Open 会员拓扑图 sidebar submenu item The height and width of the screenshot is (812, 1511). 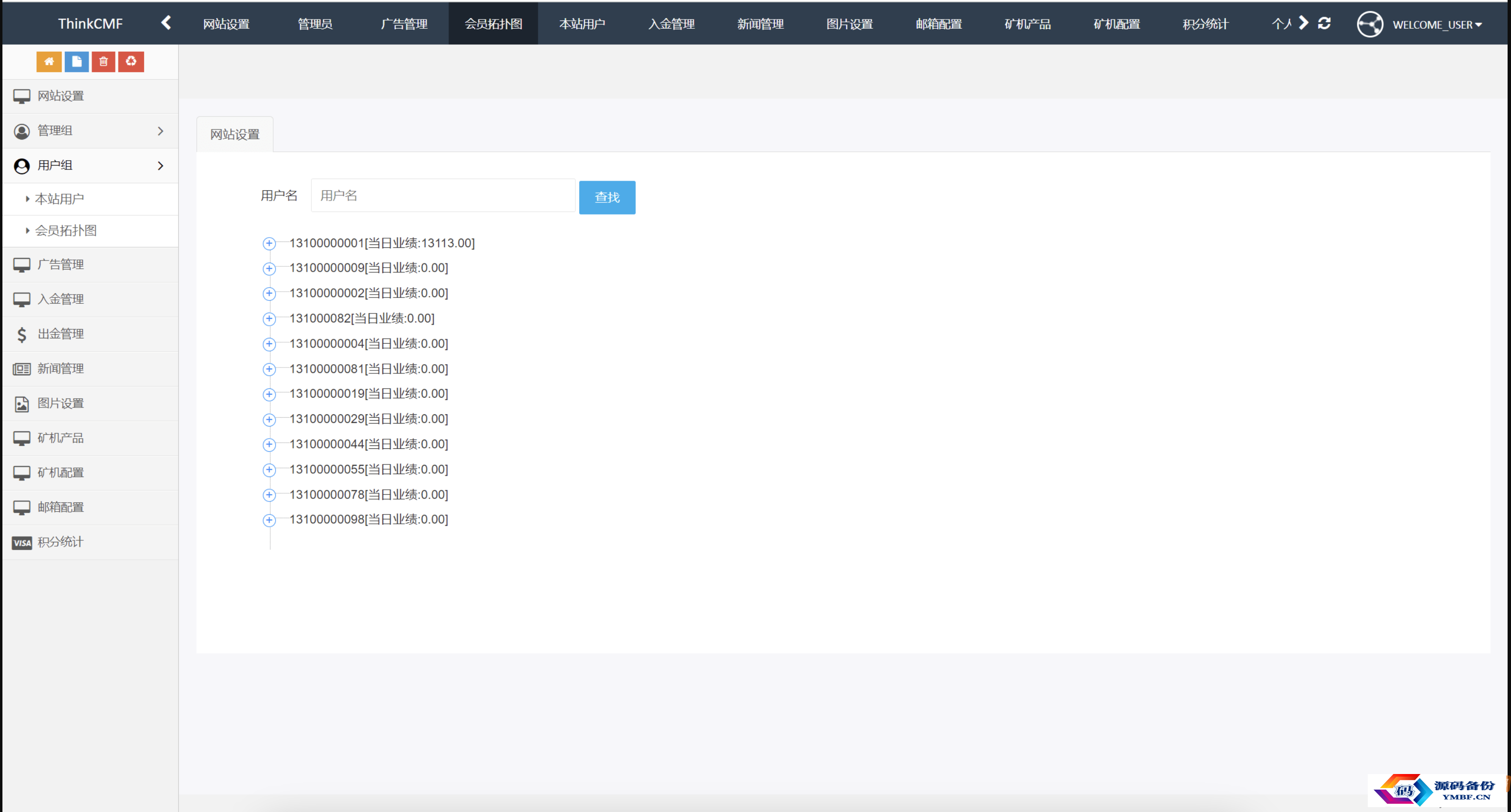(x=90, y=231)
